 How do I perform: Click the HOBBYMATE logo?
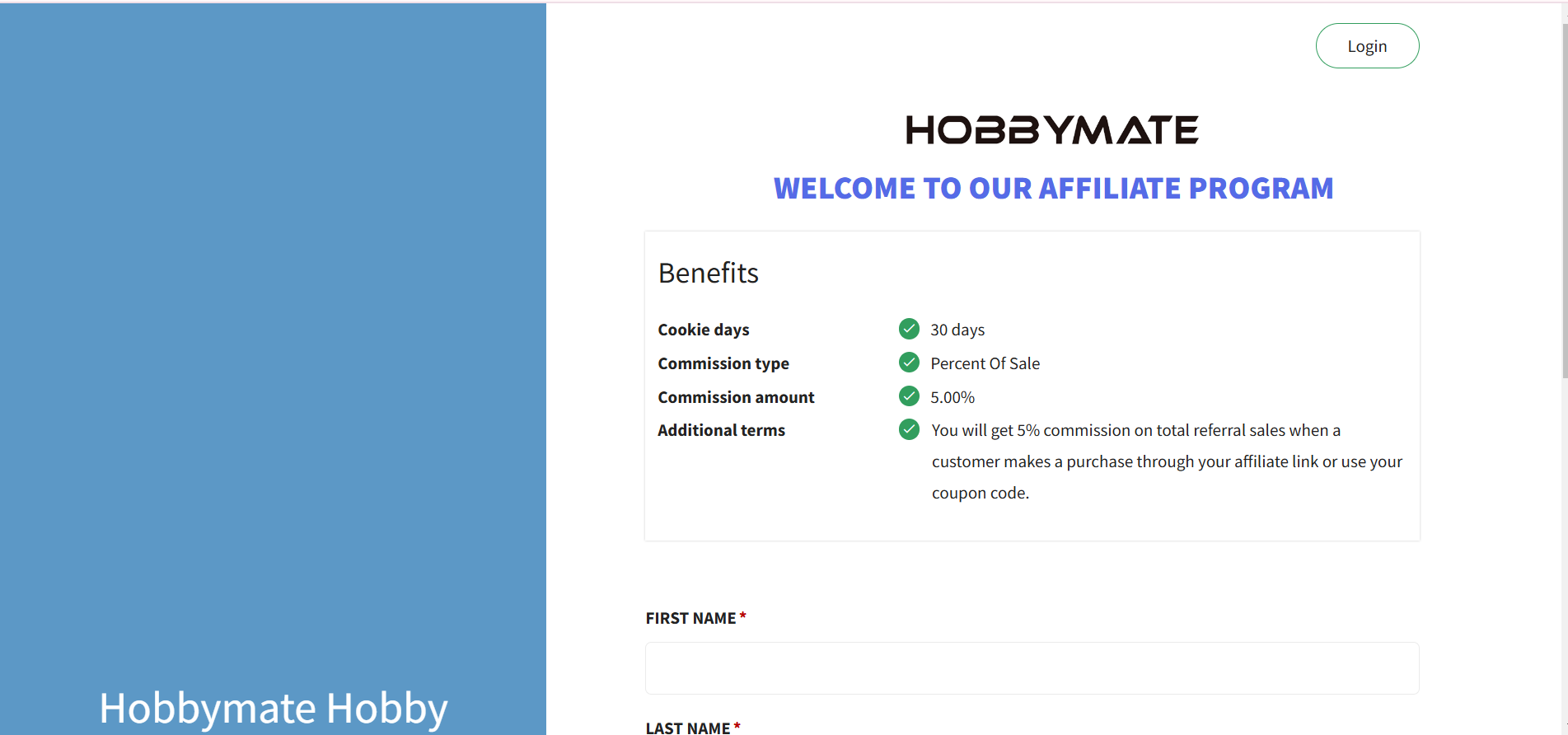point(1052,130)
